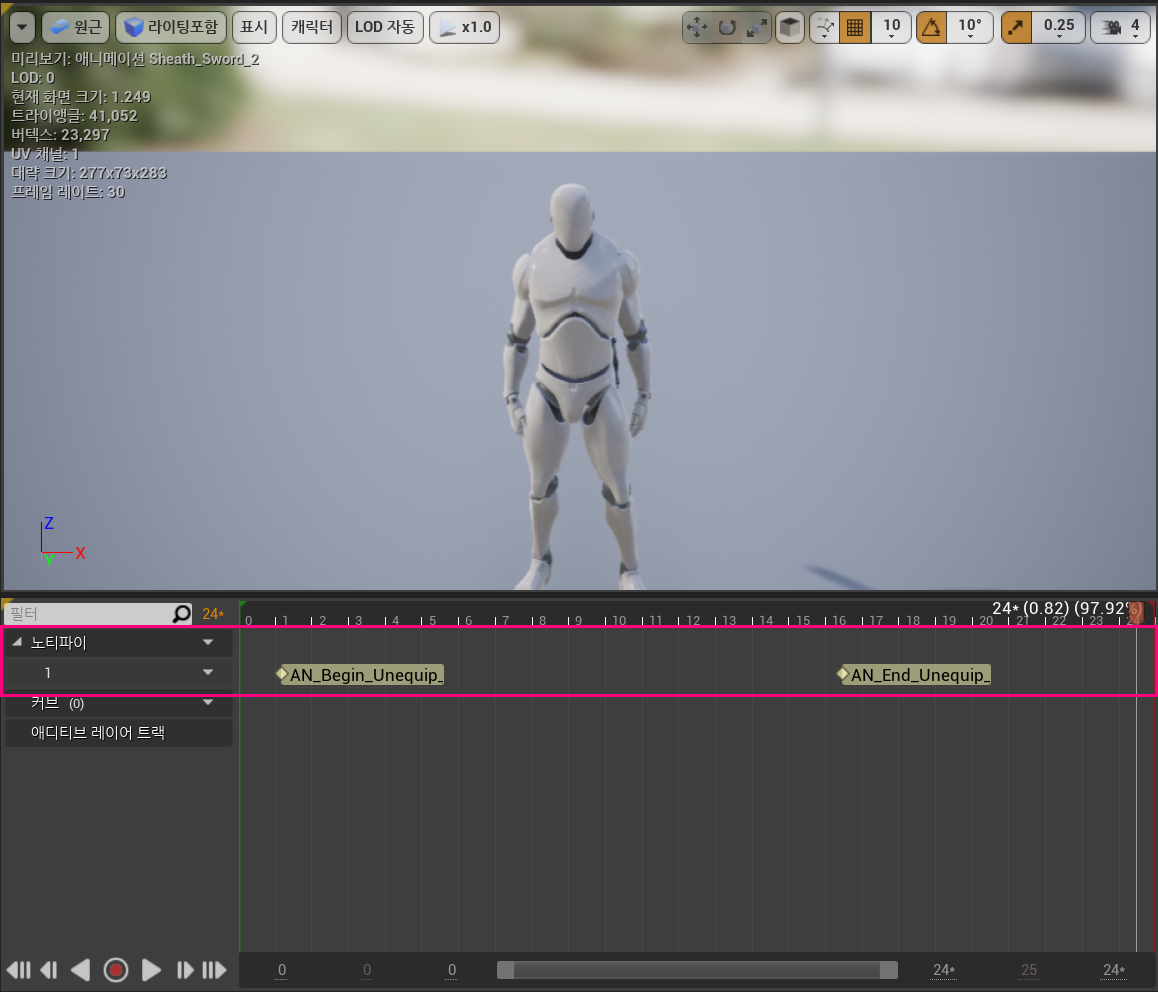The height and width of the screenshot is (992, 1158).
Task: Collapse the 노티파이 track triangle
Action: 17,642
